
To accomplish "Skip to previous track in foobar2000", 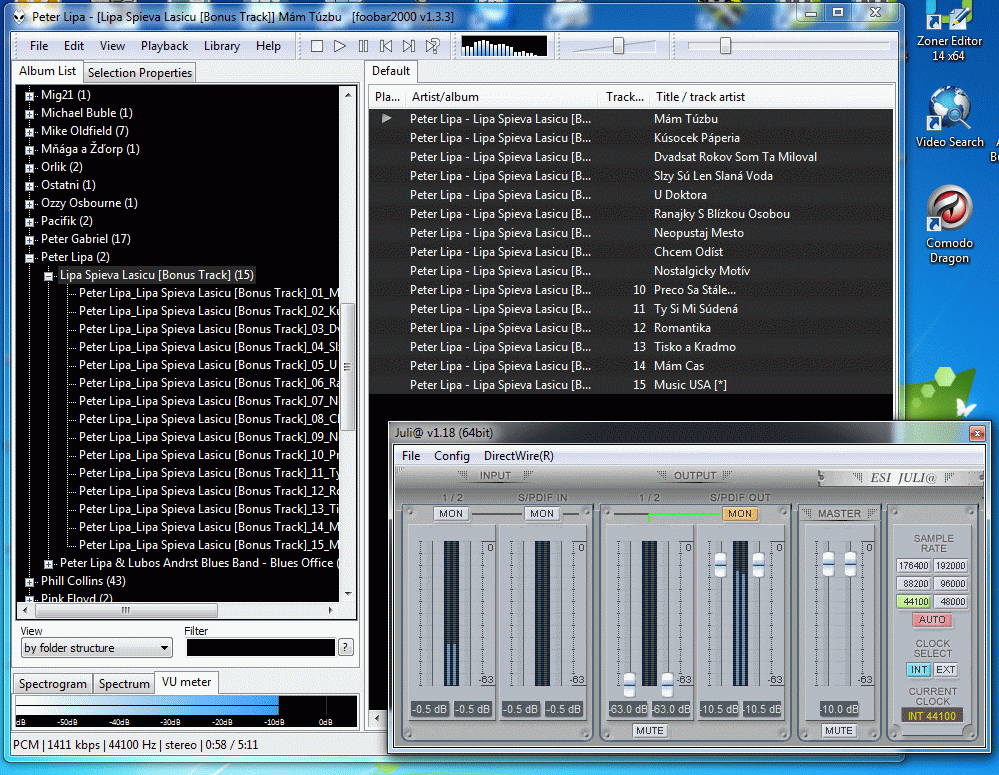I will click(x=386, y=46).
